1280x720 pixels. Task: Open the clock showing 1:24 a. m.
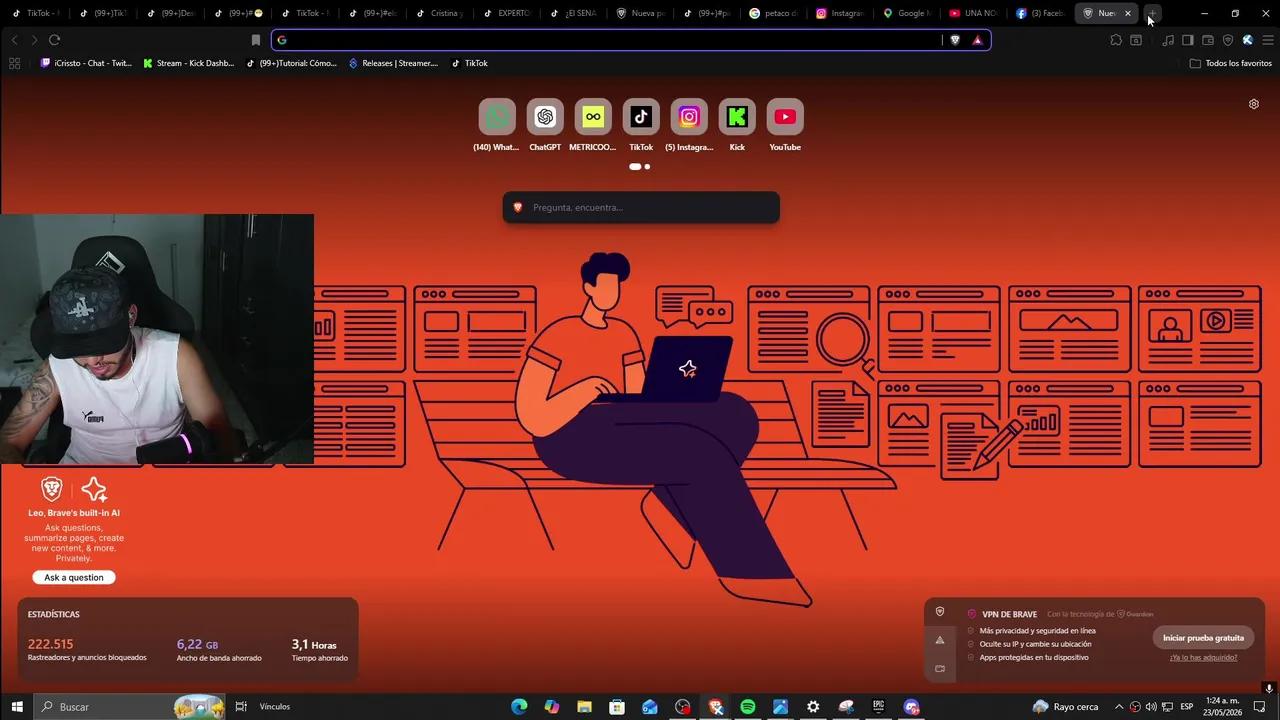tap(1222, 707)
